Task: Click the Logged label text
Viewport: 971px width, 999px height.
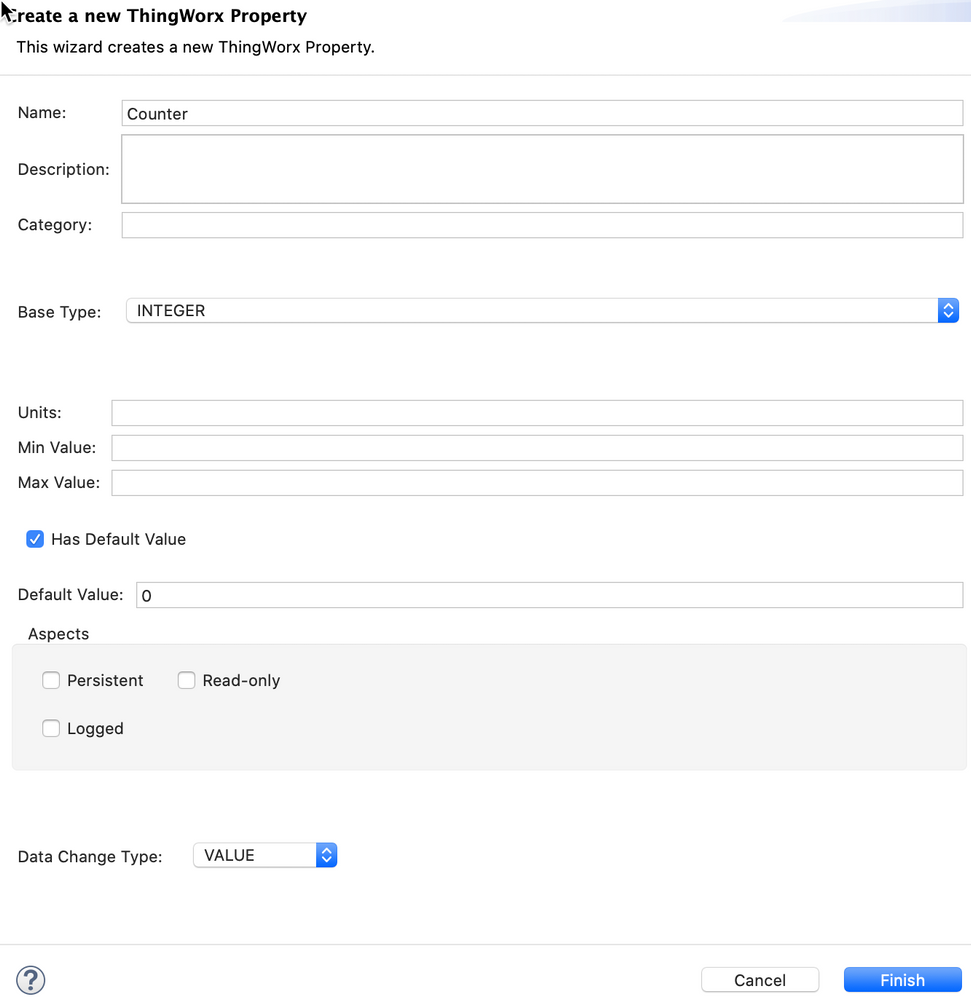Action: click(95, 729)
